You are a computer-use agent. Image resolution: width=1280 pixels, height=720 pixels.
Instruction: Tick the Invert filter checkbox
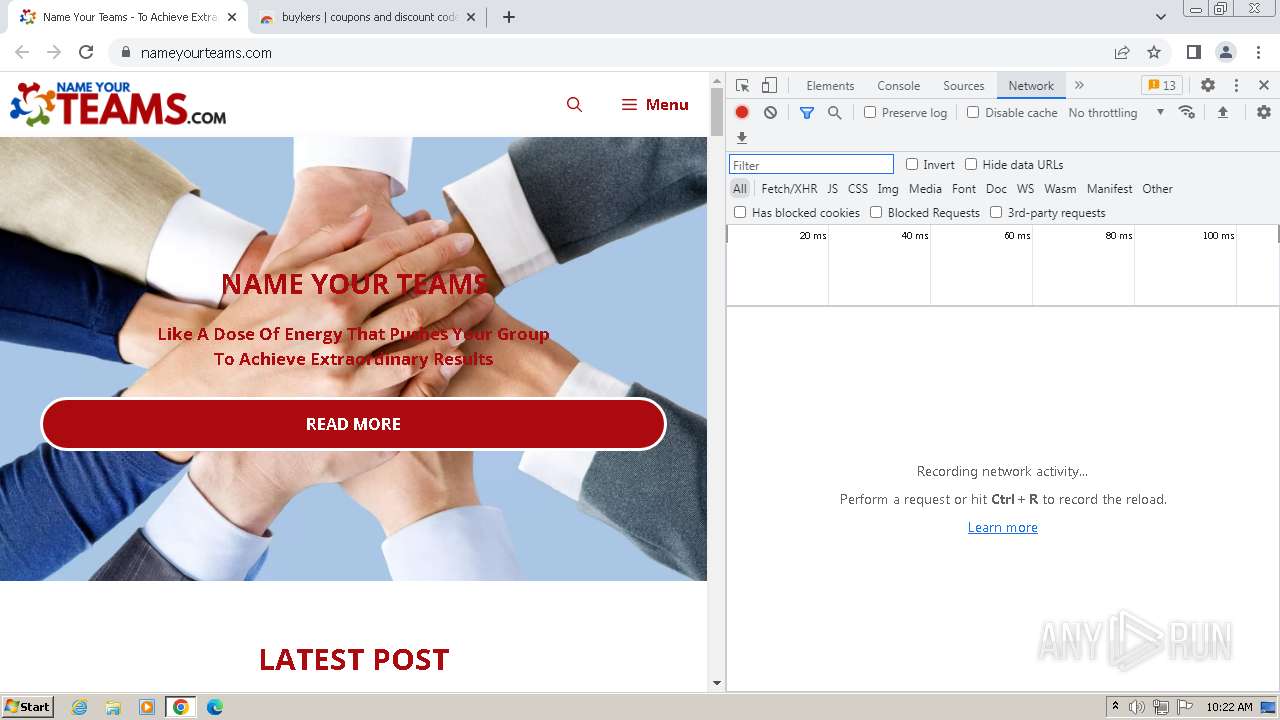(912, 164)
